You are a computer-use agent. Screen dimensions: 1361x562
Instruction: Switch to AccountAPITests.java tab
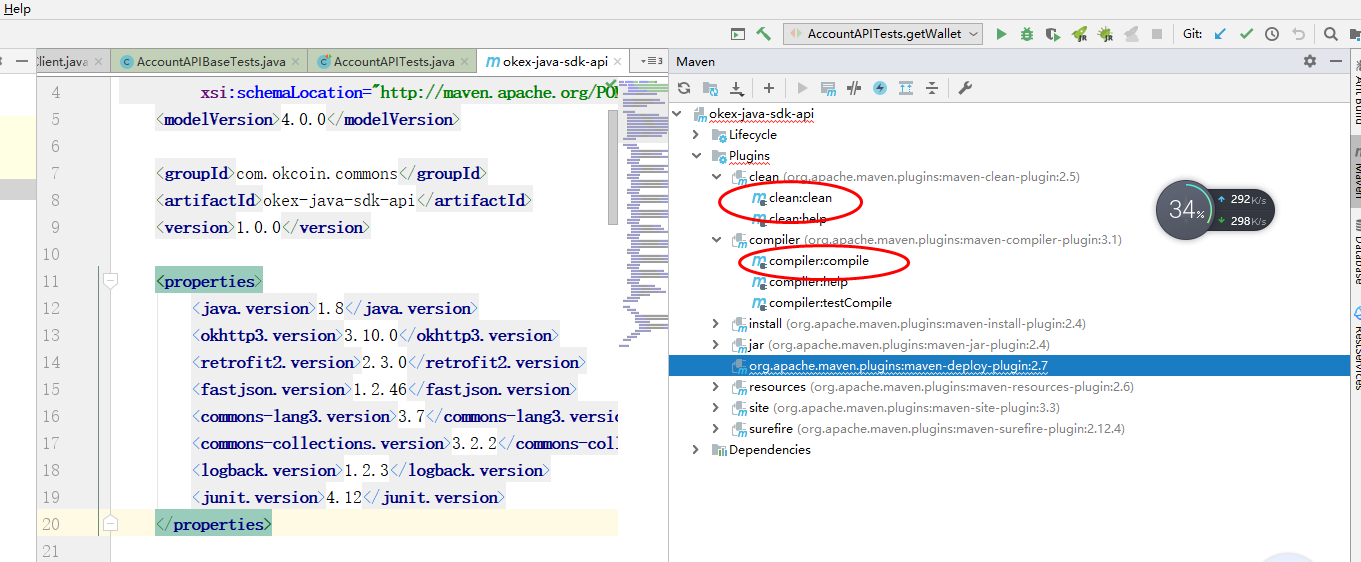coord(391,61)
